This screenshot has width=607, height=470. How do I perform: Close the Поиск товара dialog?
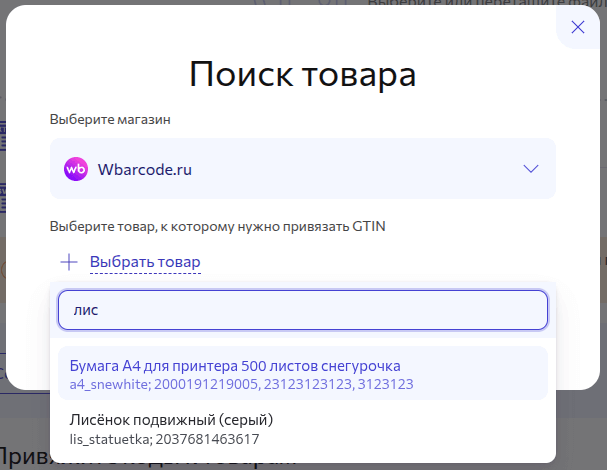[577, 27]
